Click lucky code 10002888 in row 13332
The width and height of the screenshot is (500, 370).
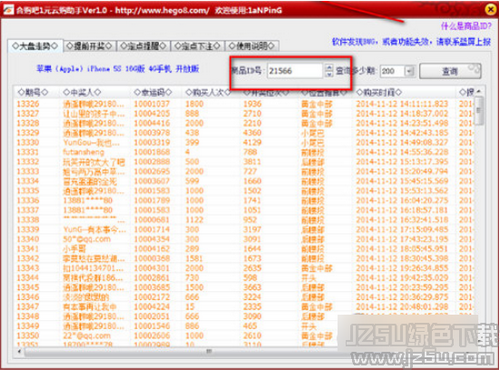coord(152,162)
